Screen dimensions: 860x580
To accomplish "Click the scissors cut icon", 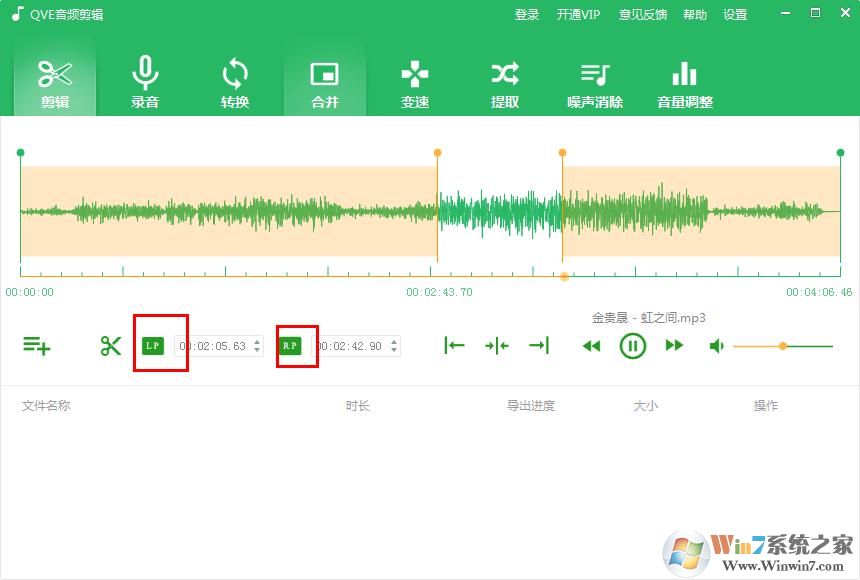I will point(111,345).
